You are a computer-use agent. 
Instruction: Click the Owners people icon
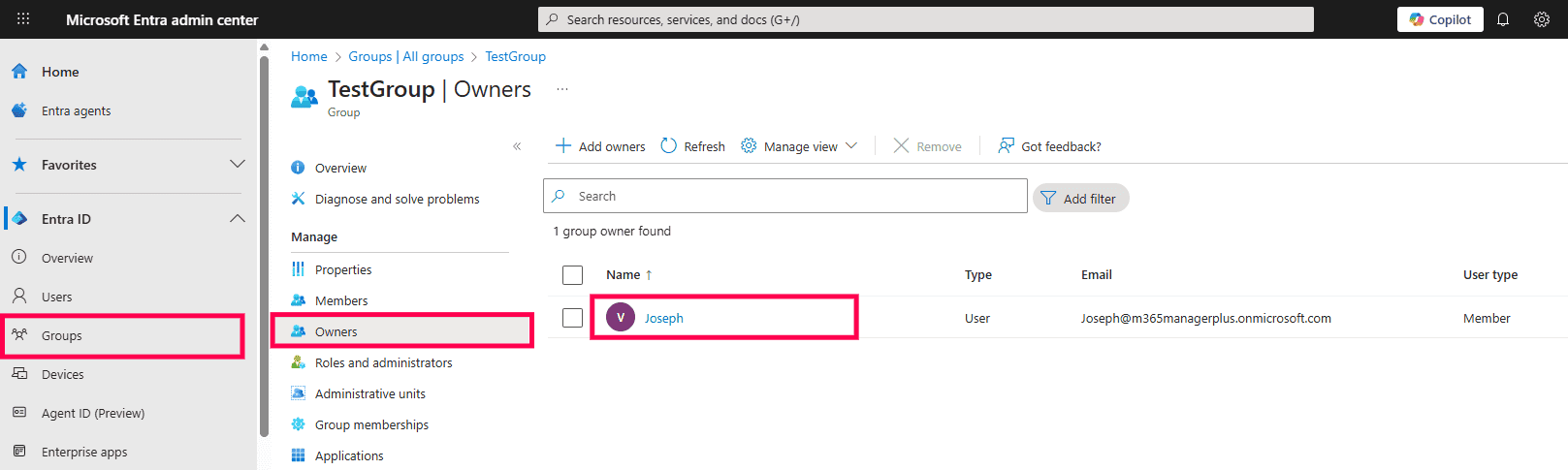[298, 331]
